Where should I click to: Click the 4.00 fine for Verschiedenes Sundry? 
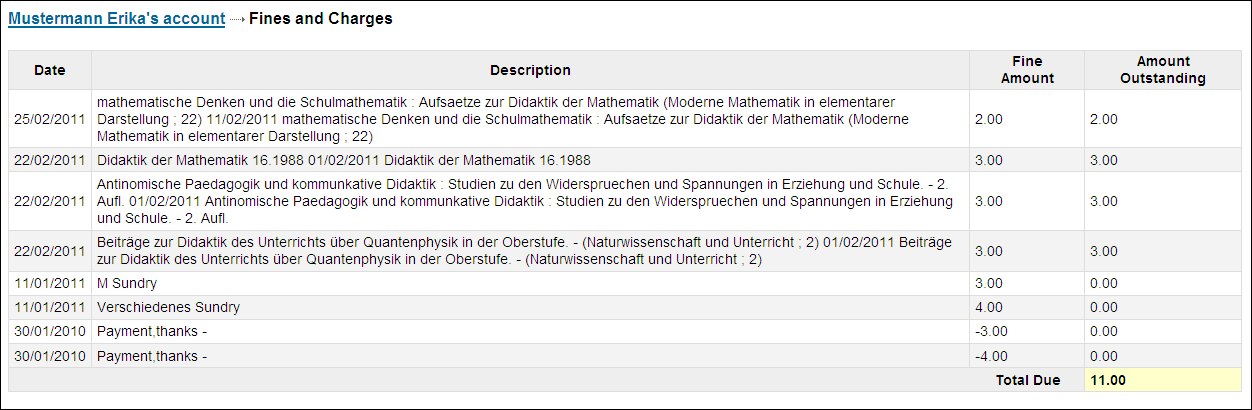pyautogui.click(x=988, y=307)
